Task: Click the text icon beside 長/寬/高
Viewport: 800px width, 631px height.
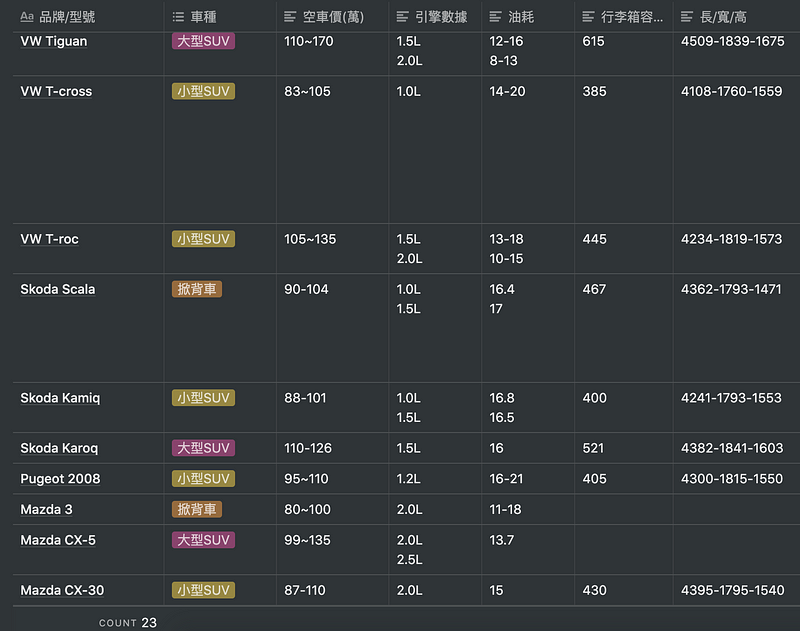Action: 686,17
